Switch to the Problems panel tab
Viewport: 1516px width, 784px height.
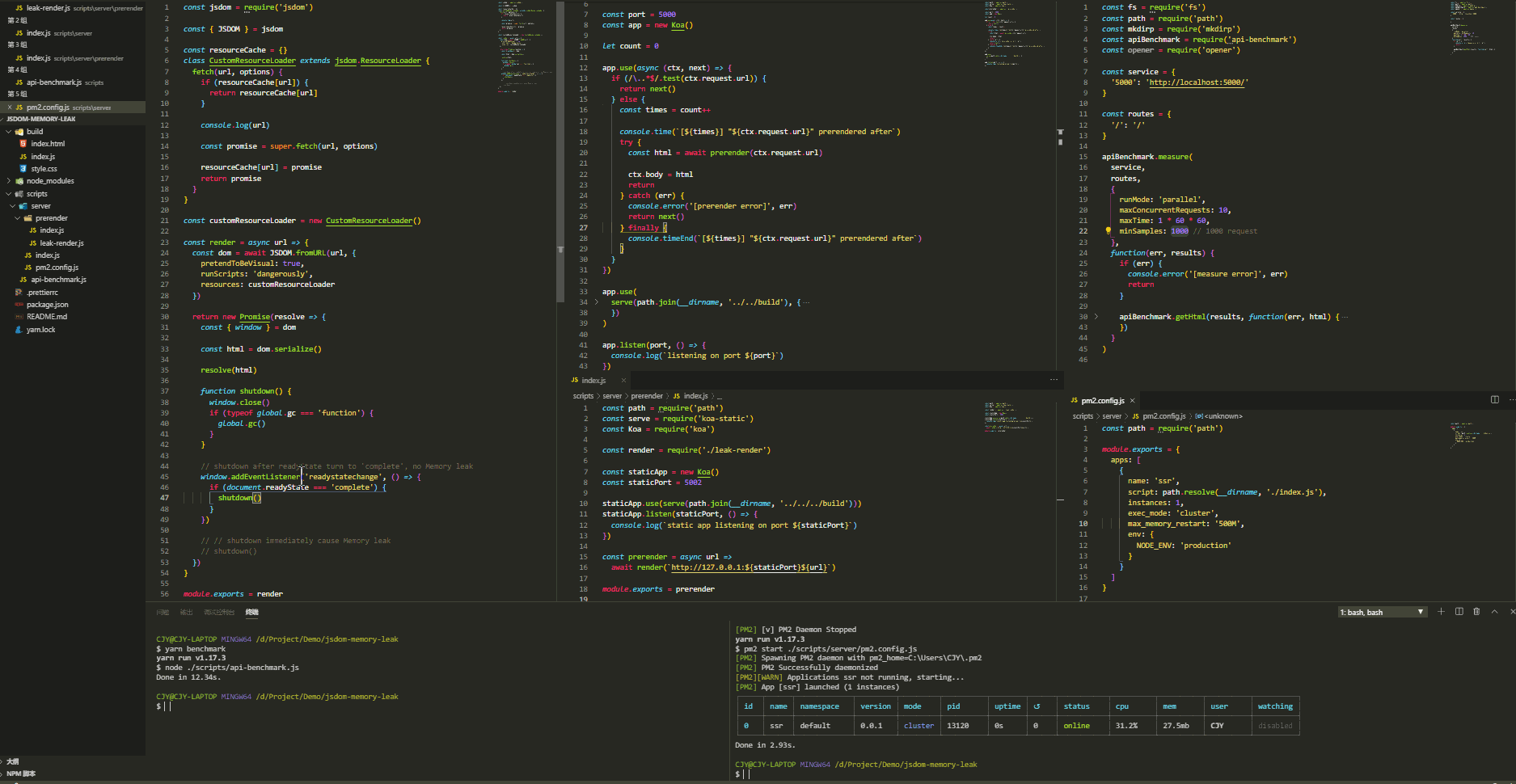[x=163, y=613]
